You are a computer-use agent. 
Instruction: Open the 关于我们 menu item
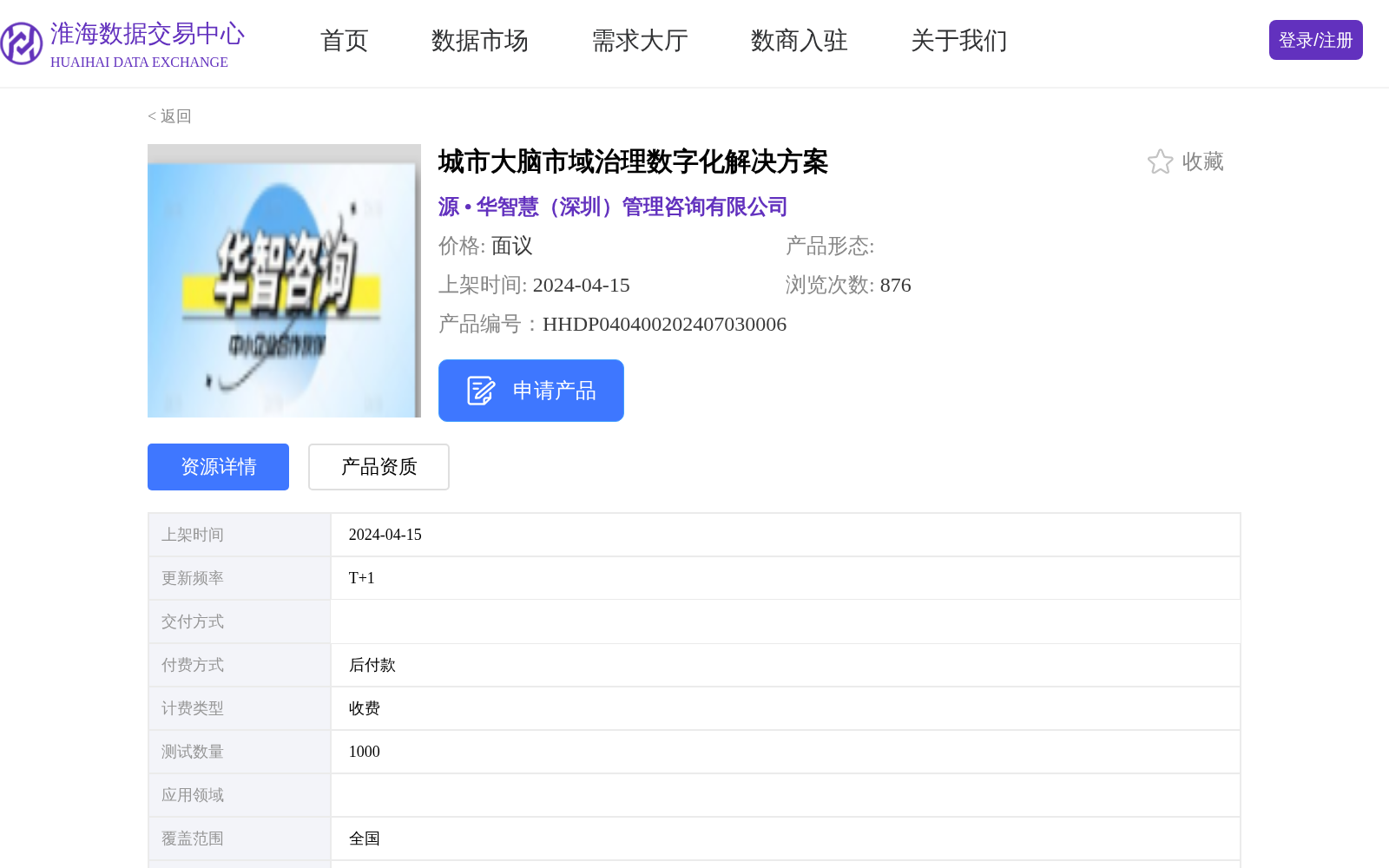(x=959, y=41)
